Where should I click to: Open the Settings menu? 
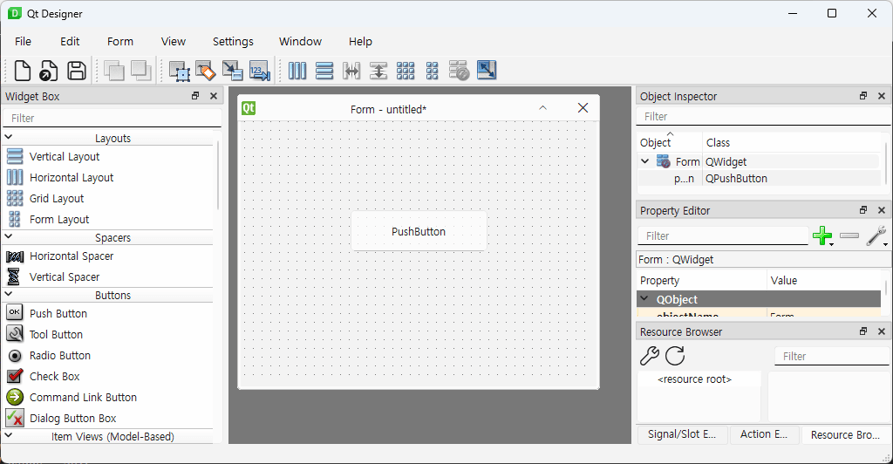[233, 42]
